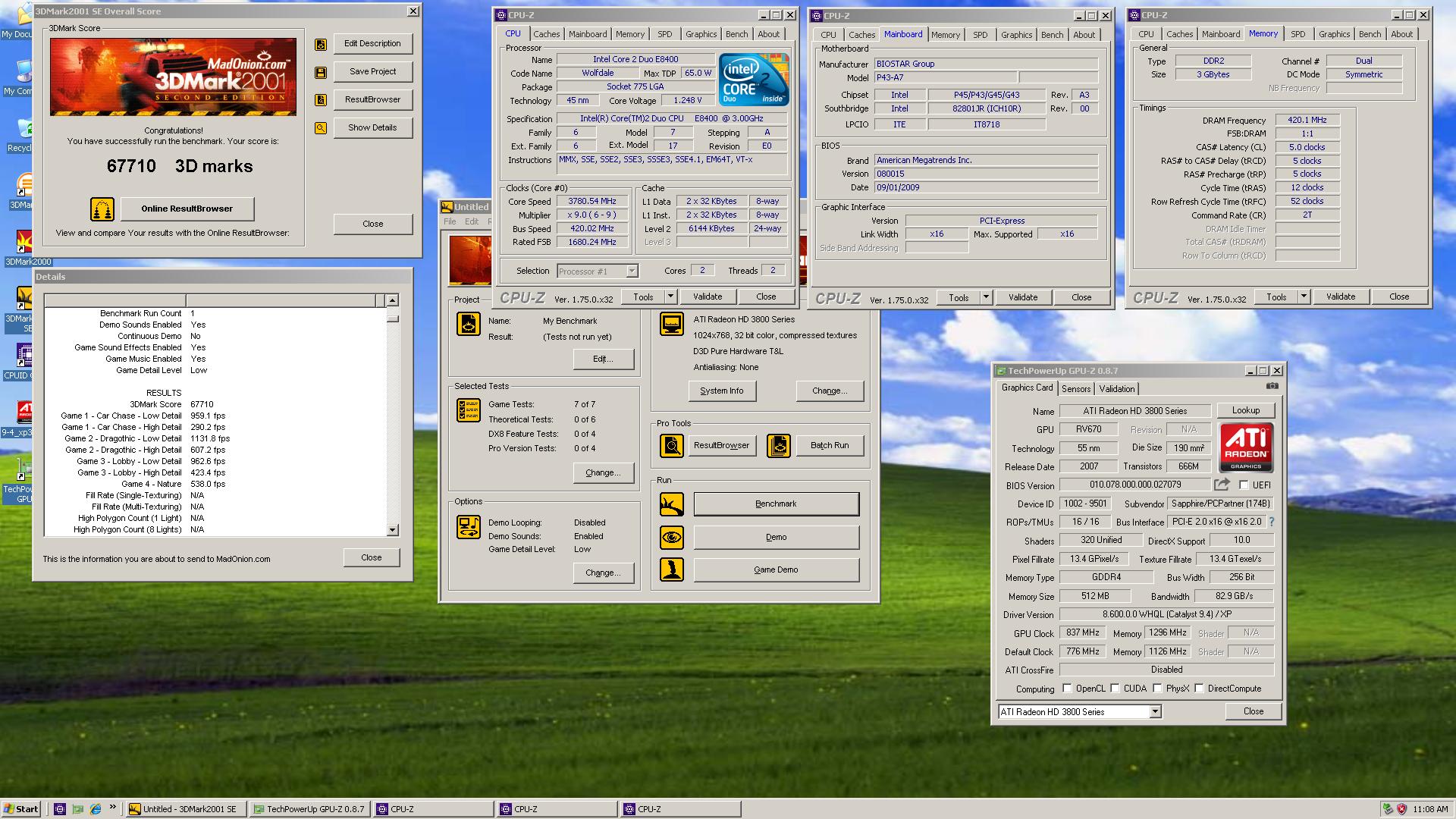
Task: Enable the PhysX checkbox
Action: pos(1157,689)
